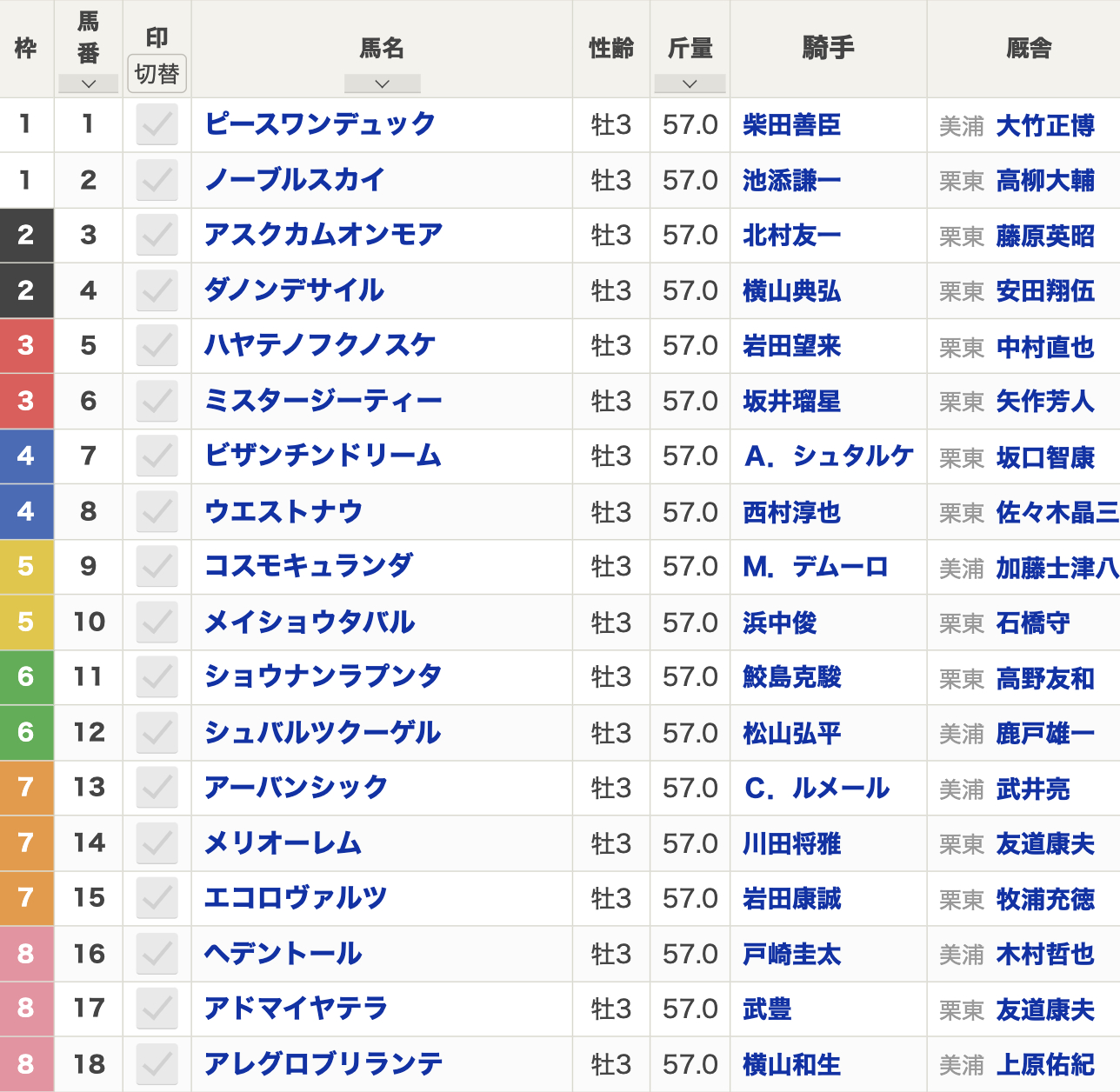Open jockey A. シュタルケ profile
Screen dimensions: 1120x1092
click(829, 456)
